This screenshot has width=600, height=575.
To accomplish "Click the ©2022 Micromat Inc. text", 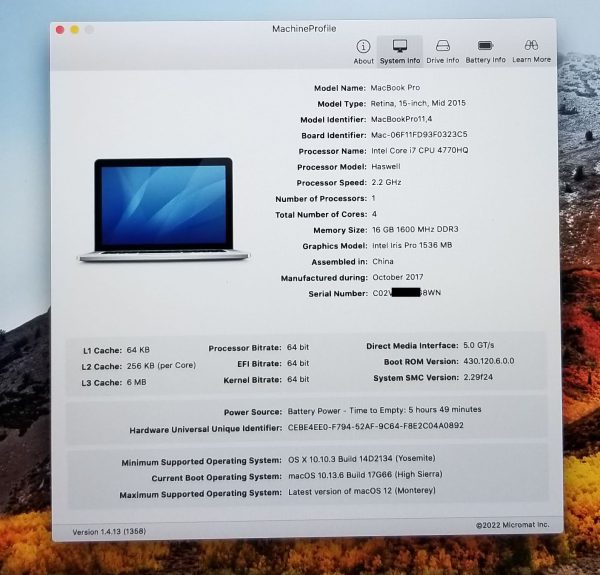I will pyautogui.click(x=512, y=524).
